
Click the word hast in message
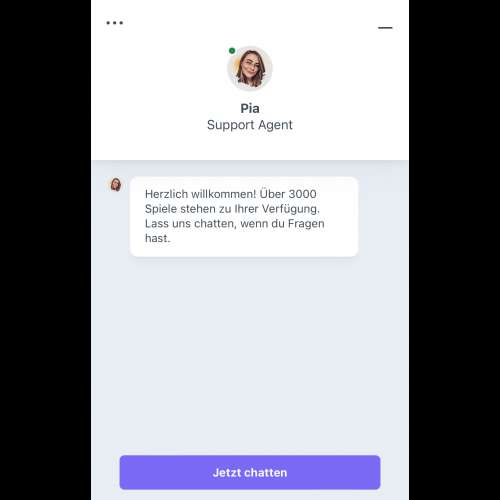[156, 238]
